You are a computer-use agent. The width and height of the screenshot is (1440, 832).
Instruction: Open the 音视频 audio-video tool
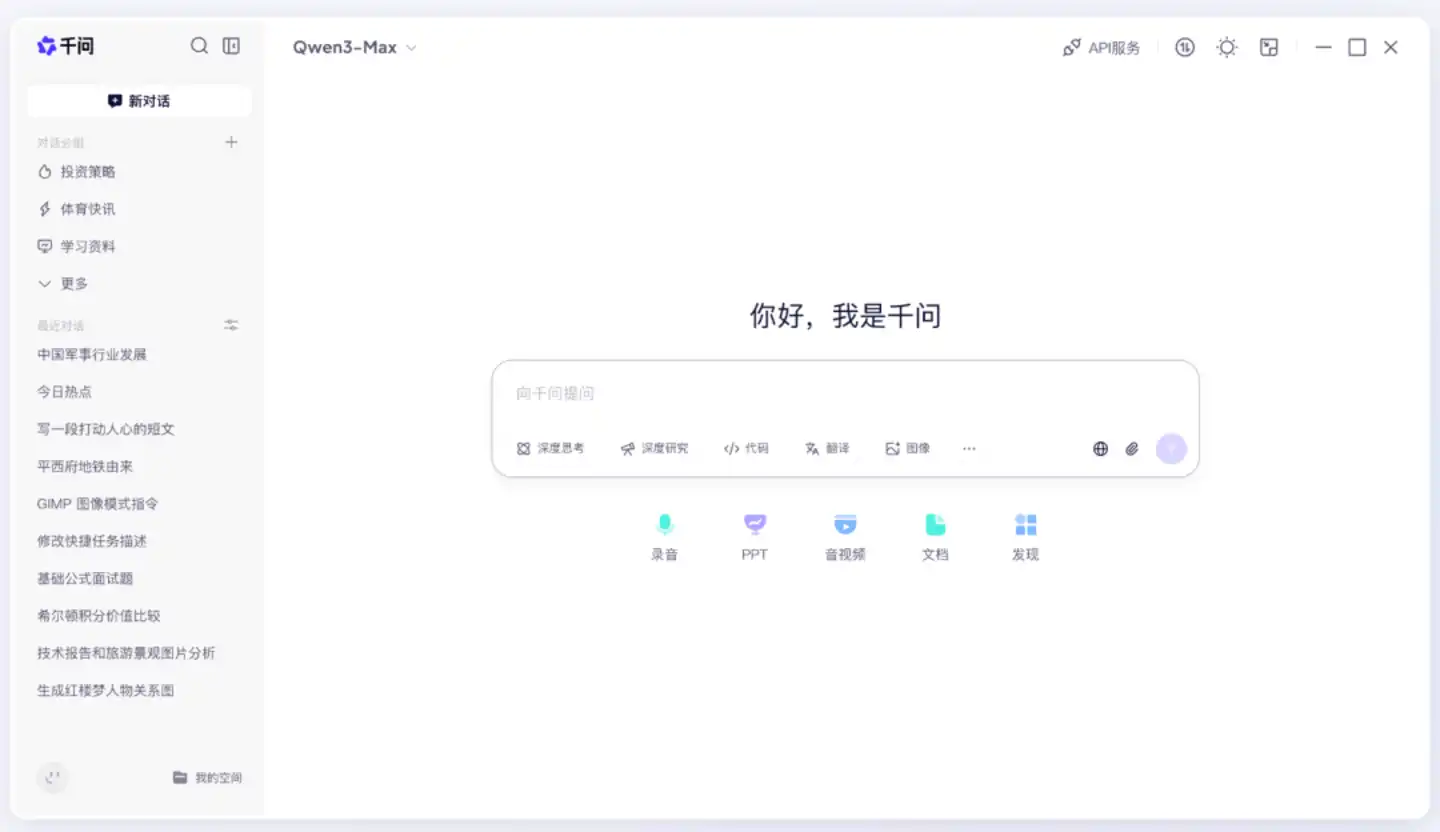point(845,535)
